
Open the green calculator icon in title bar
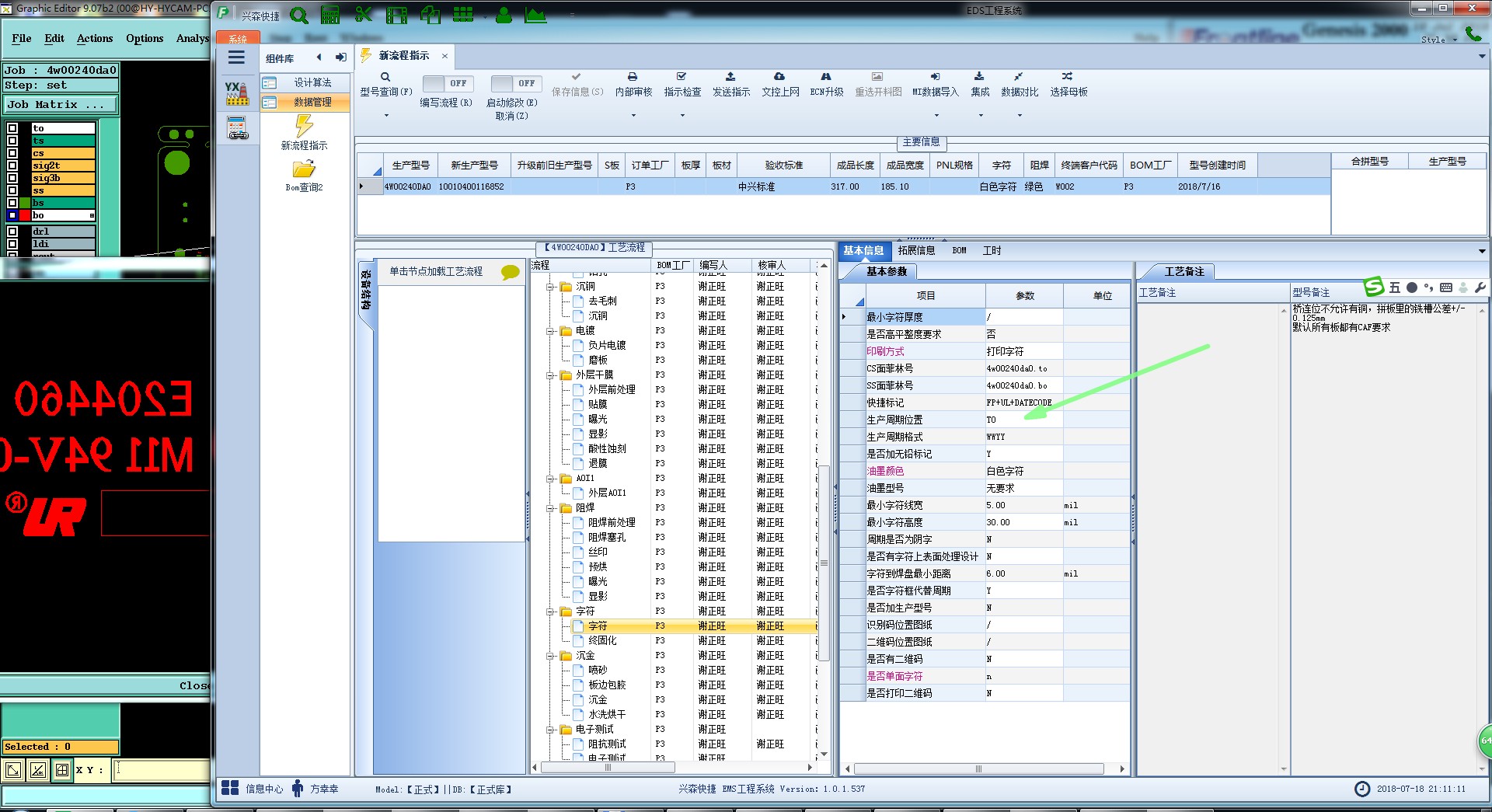(330, 15)
